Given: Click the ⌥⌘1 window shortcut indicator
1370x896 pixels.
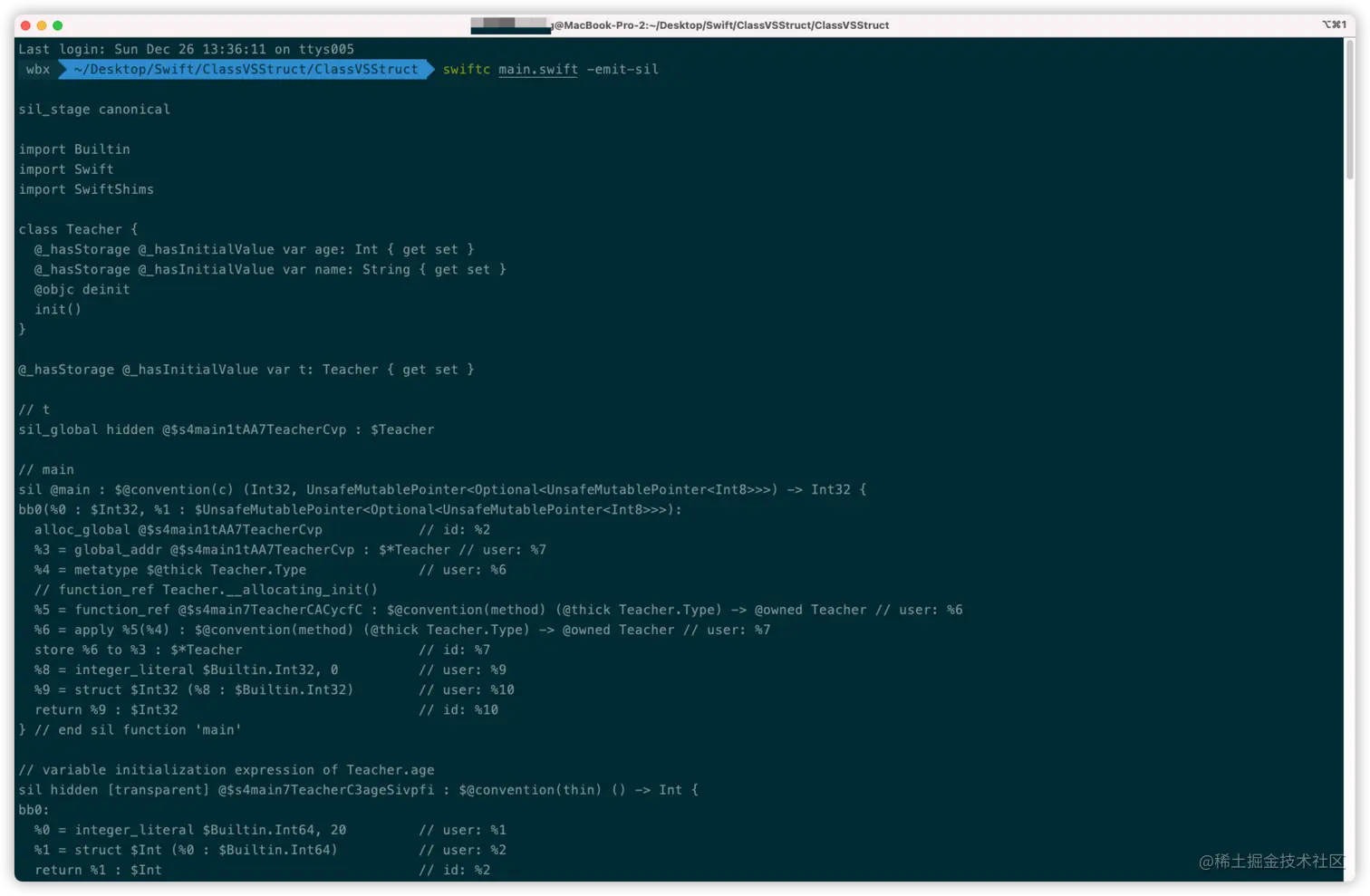Looking at the screenshot, I should [x=1334, y=25].
